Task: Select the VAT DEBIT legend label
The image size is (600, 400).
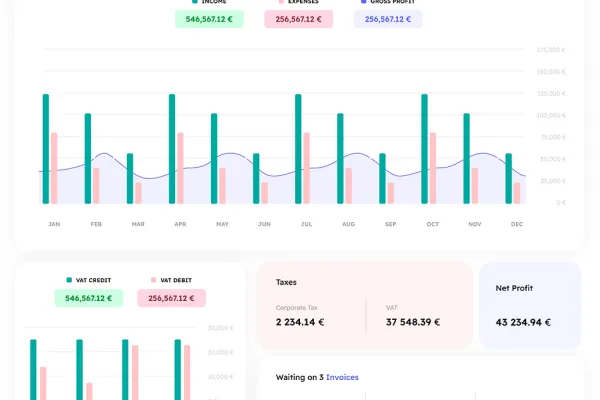Action: (176, 280)
